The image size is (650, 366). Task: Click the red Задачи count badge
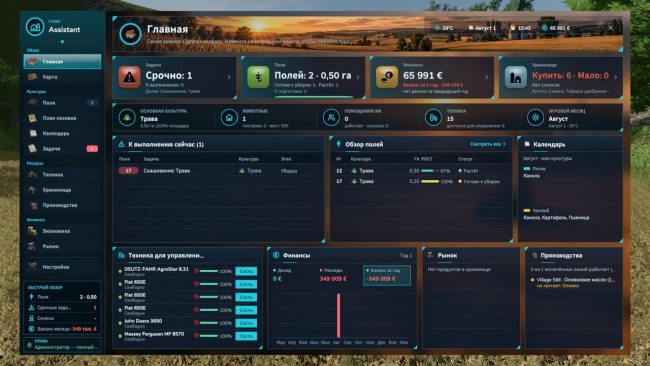tap(92, 148)
